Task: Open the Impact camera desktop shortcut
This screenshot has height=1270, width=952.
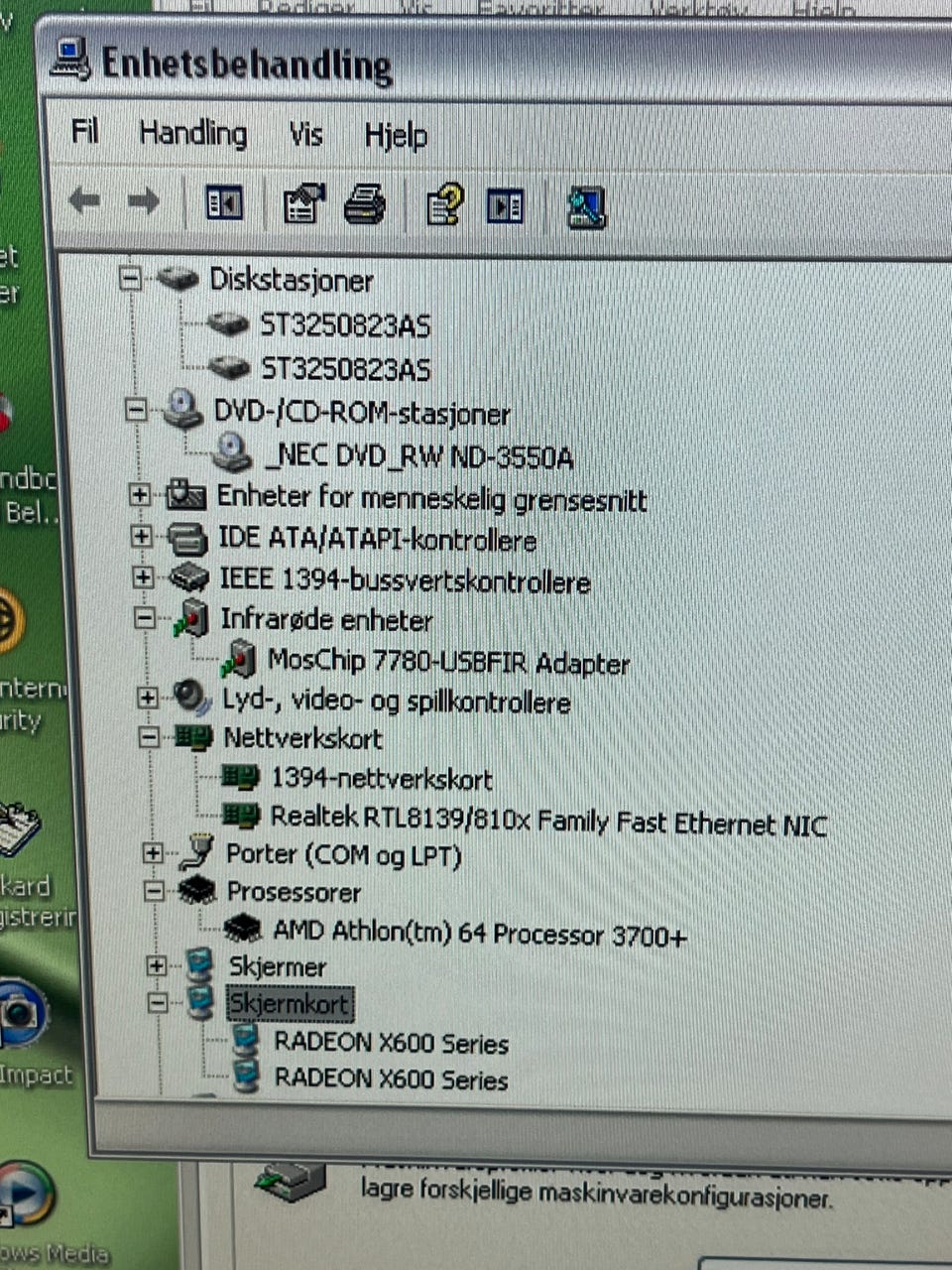Action: pos(22,1012)
